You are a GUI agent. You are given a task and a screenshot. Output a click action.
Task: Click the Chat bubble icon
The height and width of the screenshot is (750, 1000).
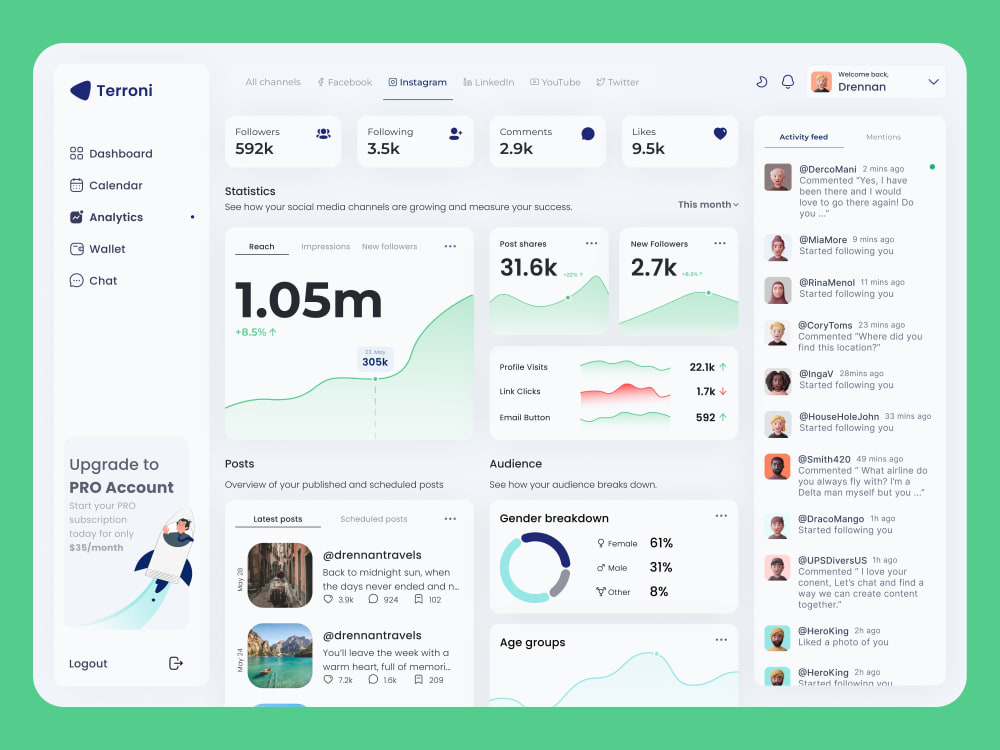(77, 281)
